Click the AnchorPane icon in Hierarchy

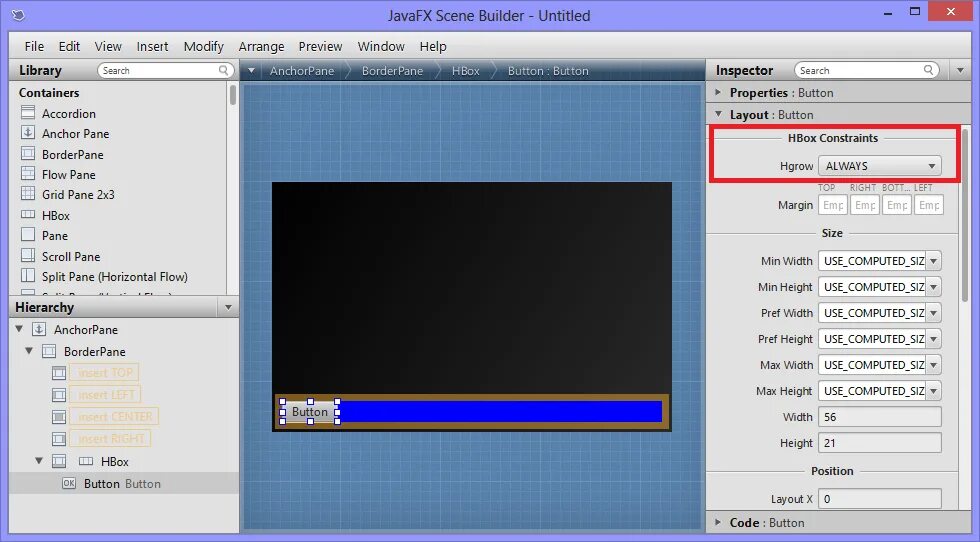[x=39, y=329]
